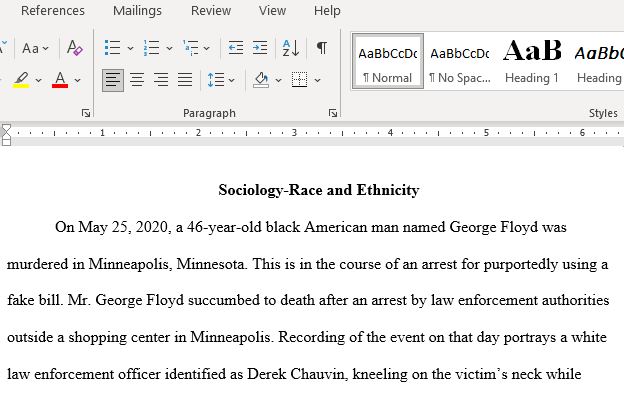Screen dimensions: 624x394
Task: Toggle justify alignment
Action: click(185, 80)
